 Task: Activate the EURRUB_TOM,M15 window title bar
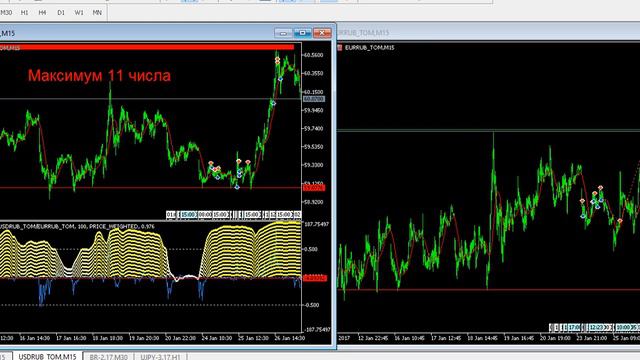489,33
